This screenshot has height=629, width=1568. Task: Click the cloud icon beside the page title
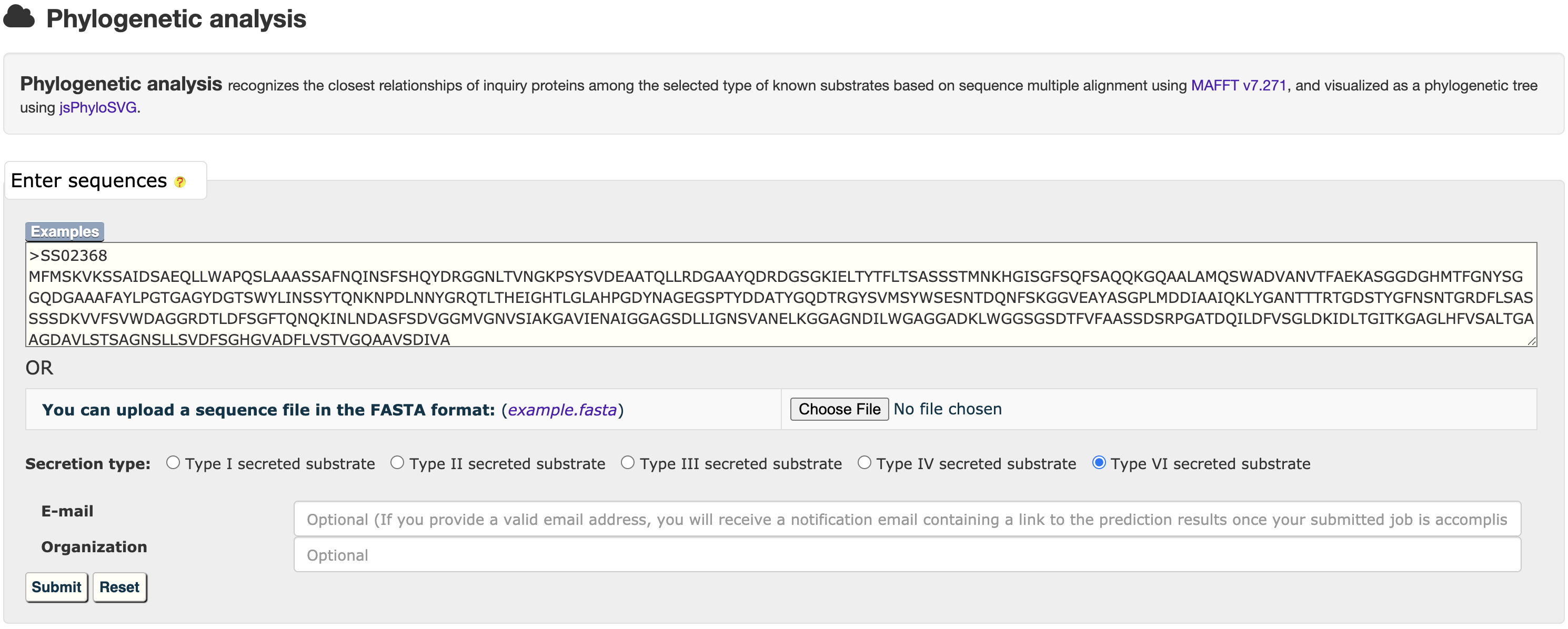[x=19, y=17]
